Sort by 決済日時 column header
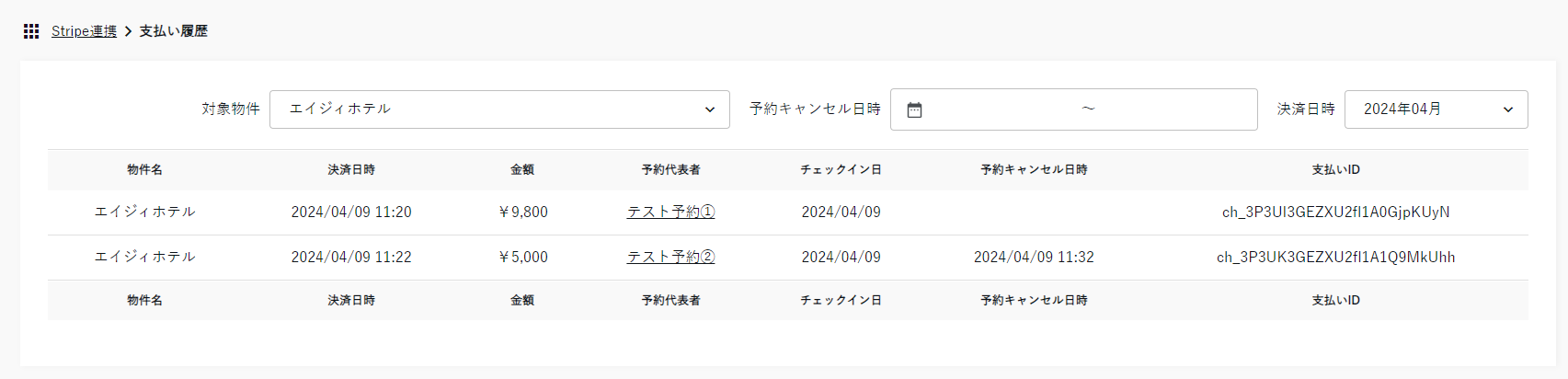This screenshot has height=379, width=1568. click(351, 170)
